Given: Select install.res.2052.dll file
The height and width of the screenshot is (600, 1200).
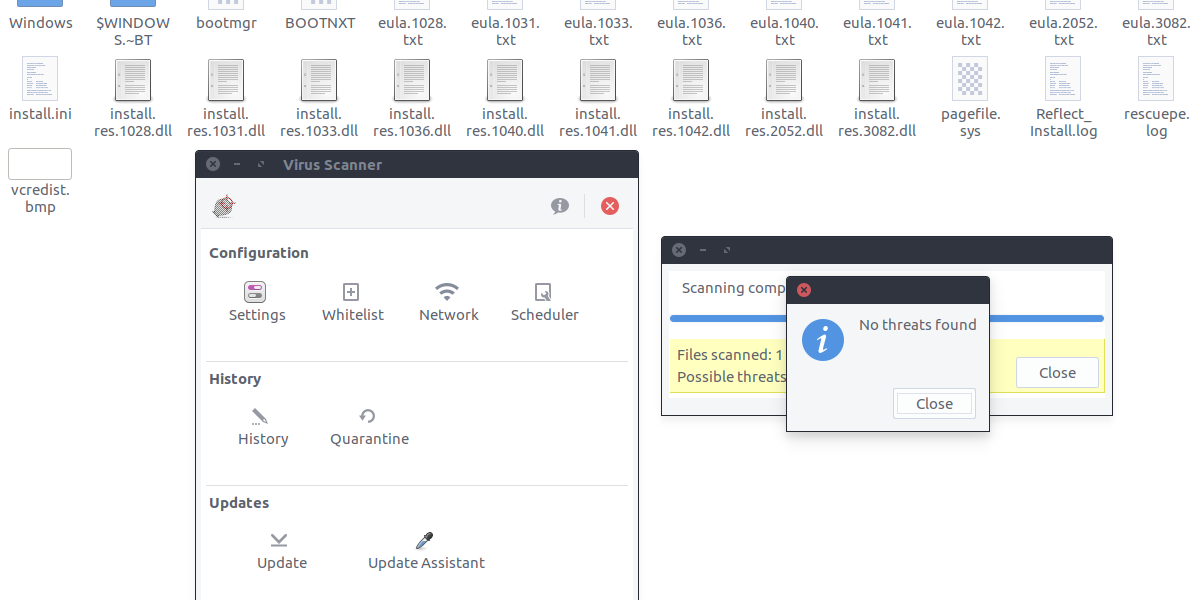Looking at the screenshot, I should (x=784, y=98).
